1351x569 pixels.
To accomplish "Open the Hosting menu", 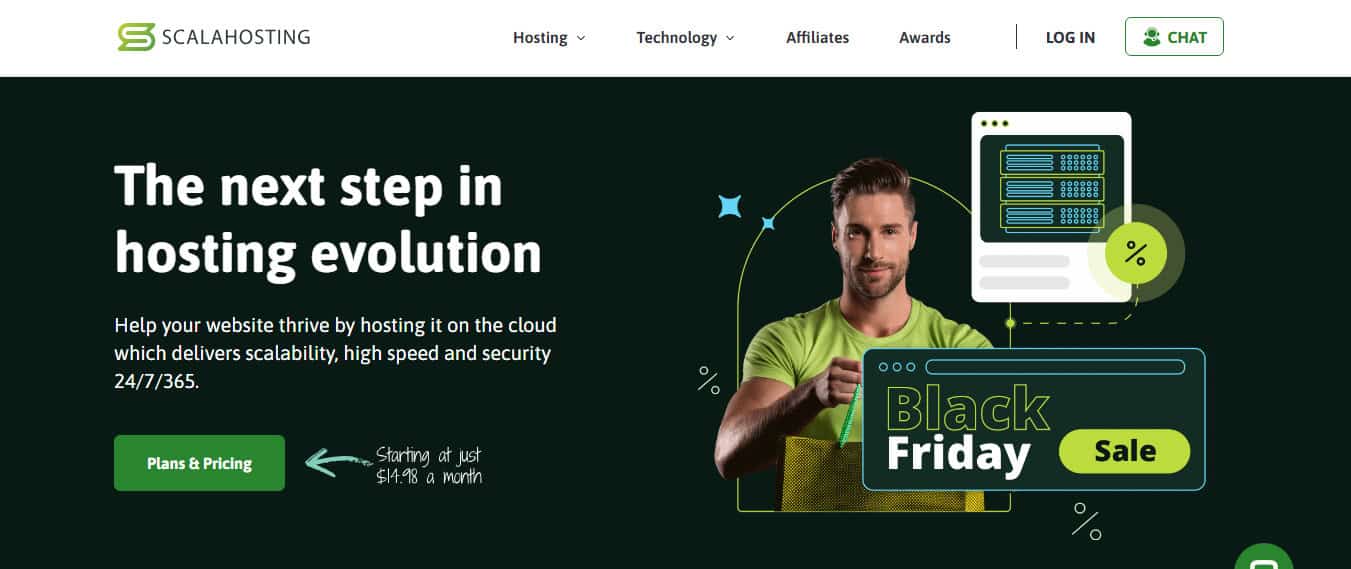I will (x=549, y=37).
